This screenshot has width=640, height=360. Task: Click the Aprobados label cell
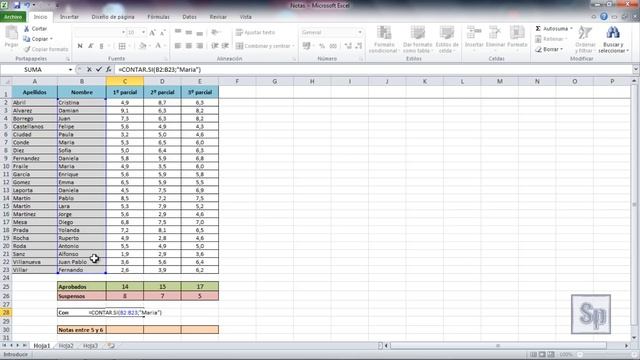pyautogui.click(x=82, y=287)
